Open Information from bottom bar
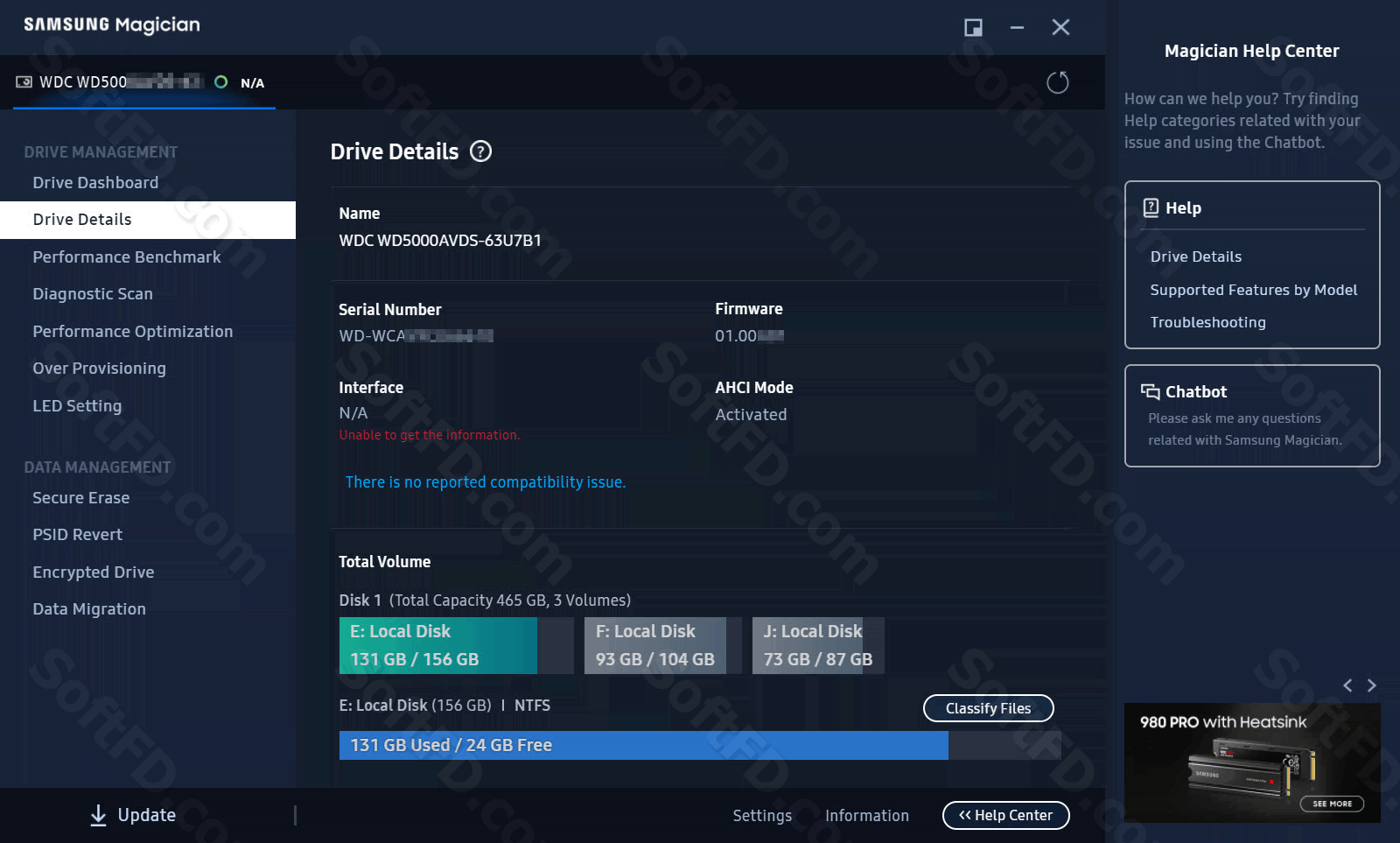Image resolution: width=1400 pixels, height=843 pixels. pos(867,815)
